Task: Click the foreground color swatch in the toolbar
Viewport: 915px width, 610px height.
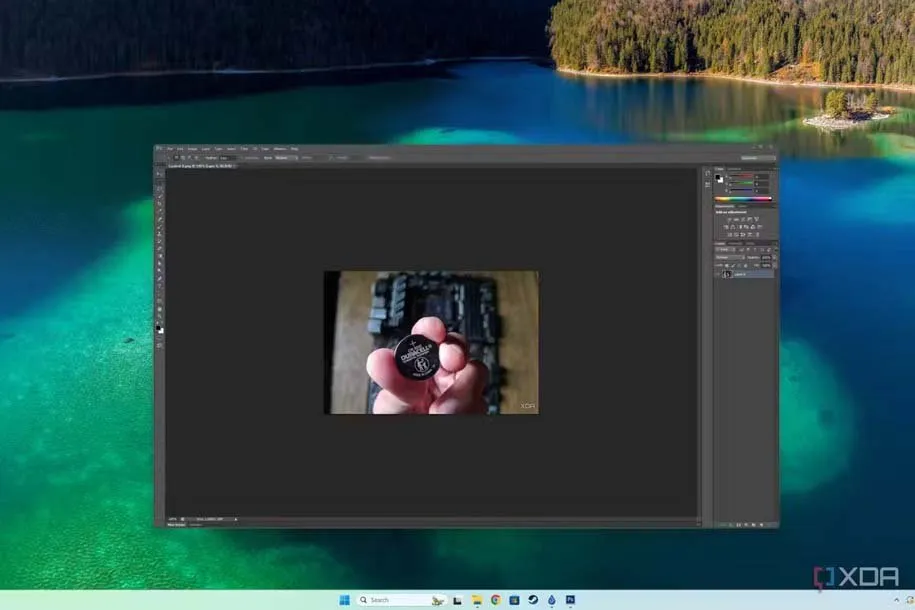Action: (158, 326)
